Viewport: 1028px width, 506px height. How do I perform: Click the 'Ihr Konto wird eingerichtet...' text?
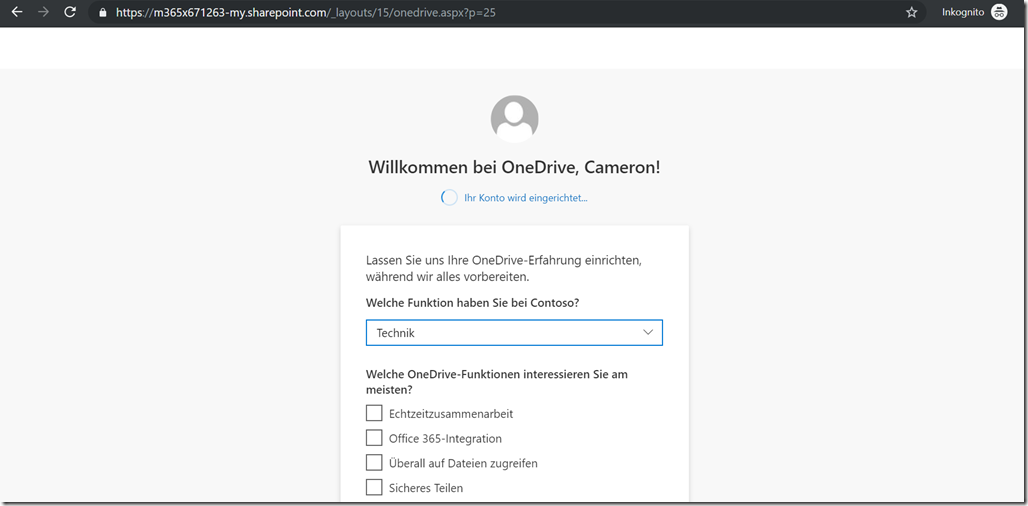525,198
